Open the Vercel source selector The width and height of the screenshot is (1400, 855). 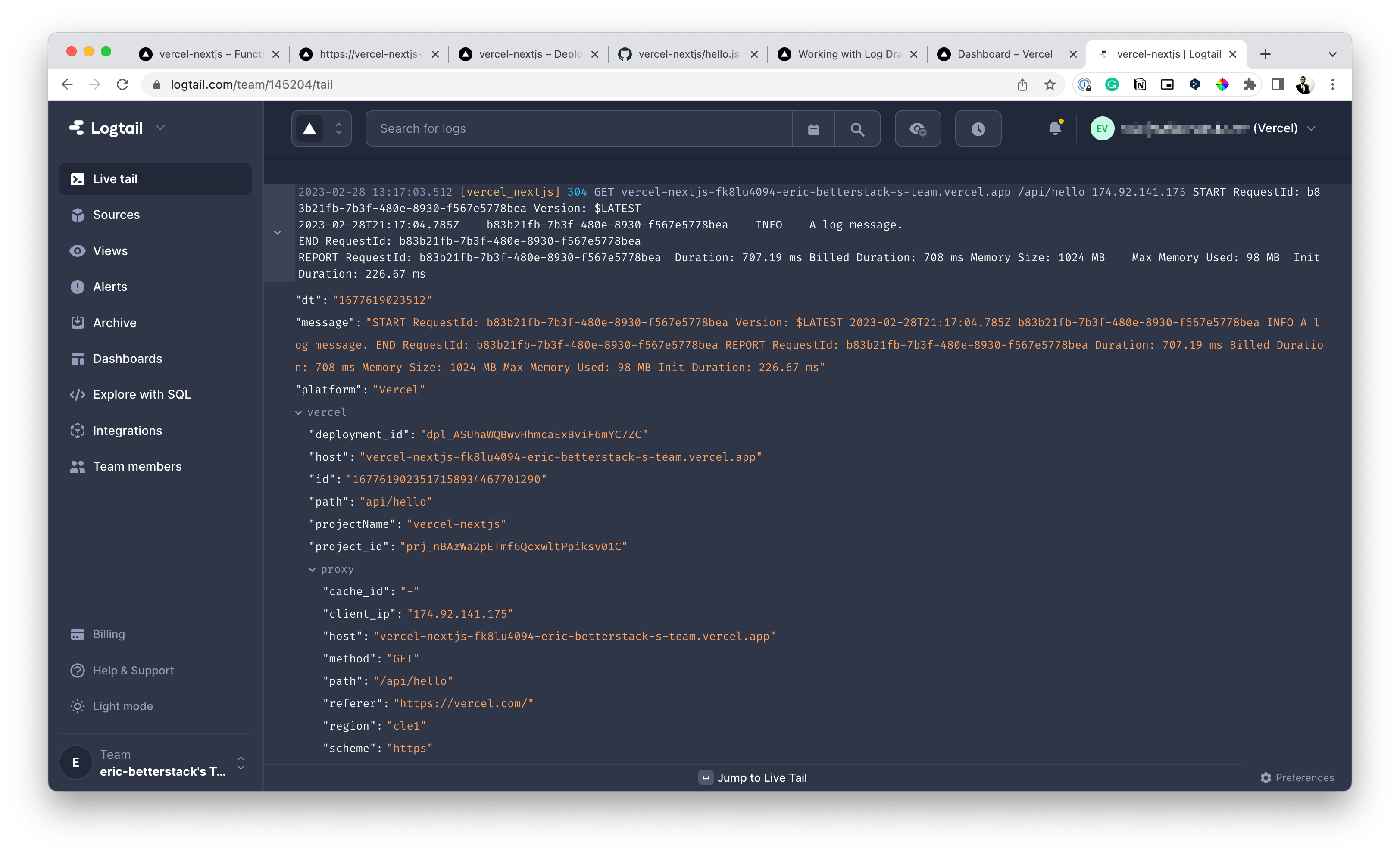321,128
